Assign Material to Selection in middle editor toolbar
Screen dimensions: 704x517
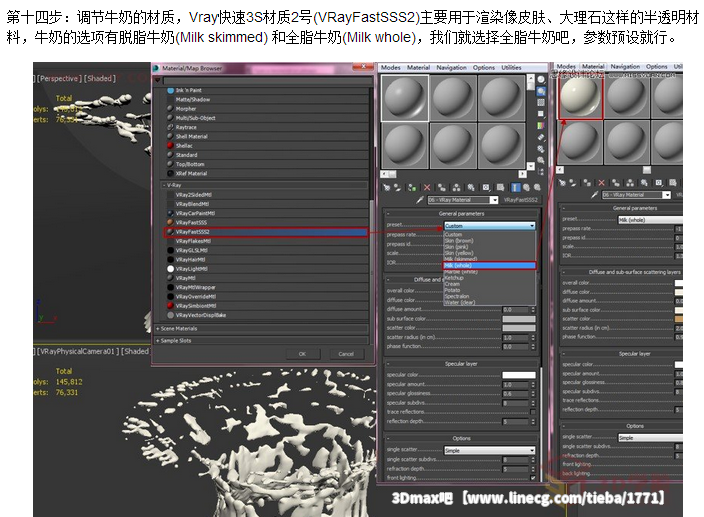pos(412,188)
